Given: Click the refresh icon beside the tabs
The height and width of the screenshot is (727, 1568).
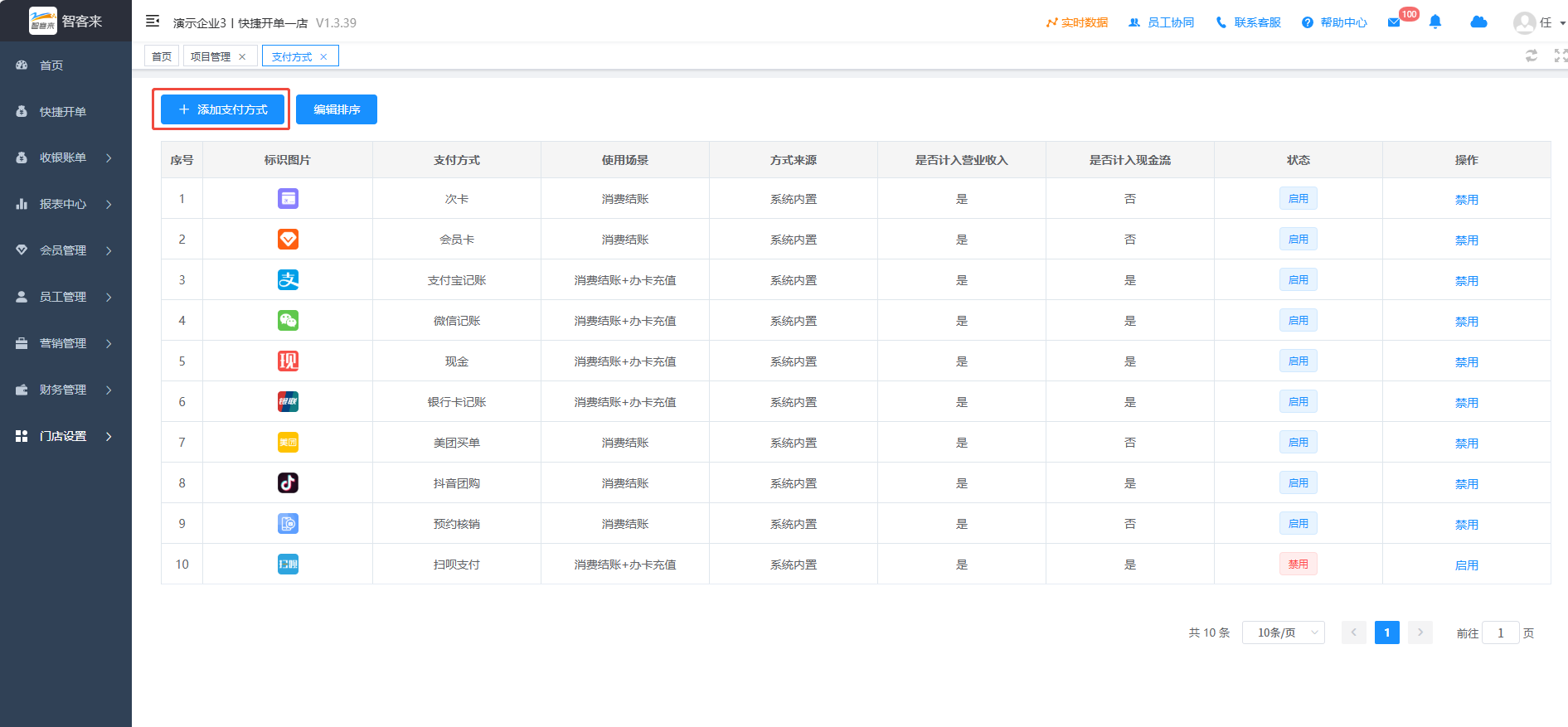Looking at the screenshot, I should pos(1532,56).
